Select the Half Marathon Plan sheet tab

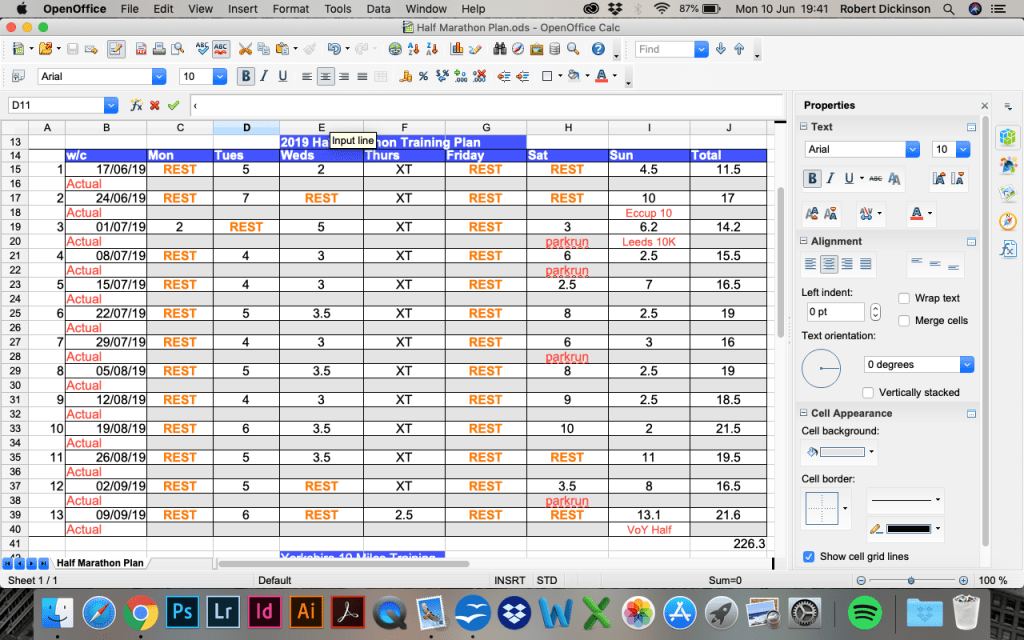99,563
